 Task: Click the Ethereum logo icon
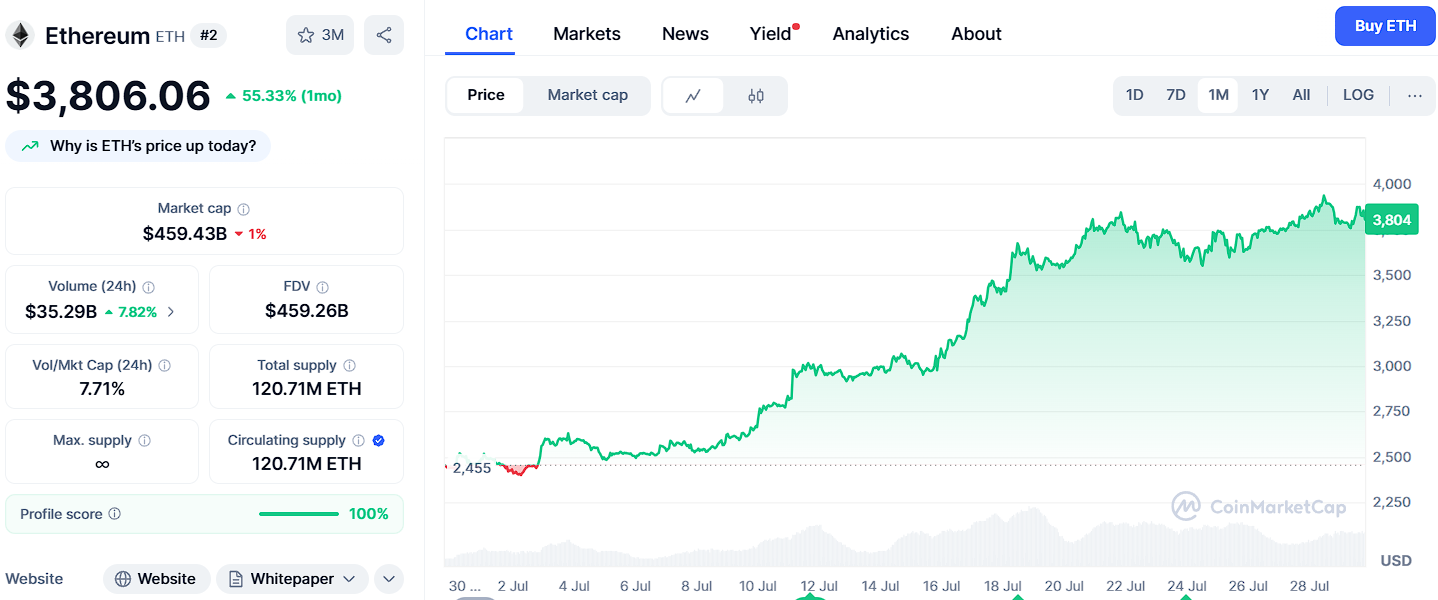coord(21,34)
